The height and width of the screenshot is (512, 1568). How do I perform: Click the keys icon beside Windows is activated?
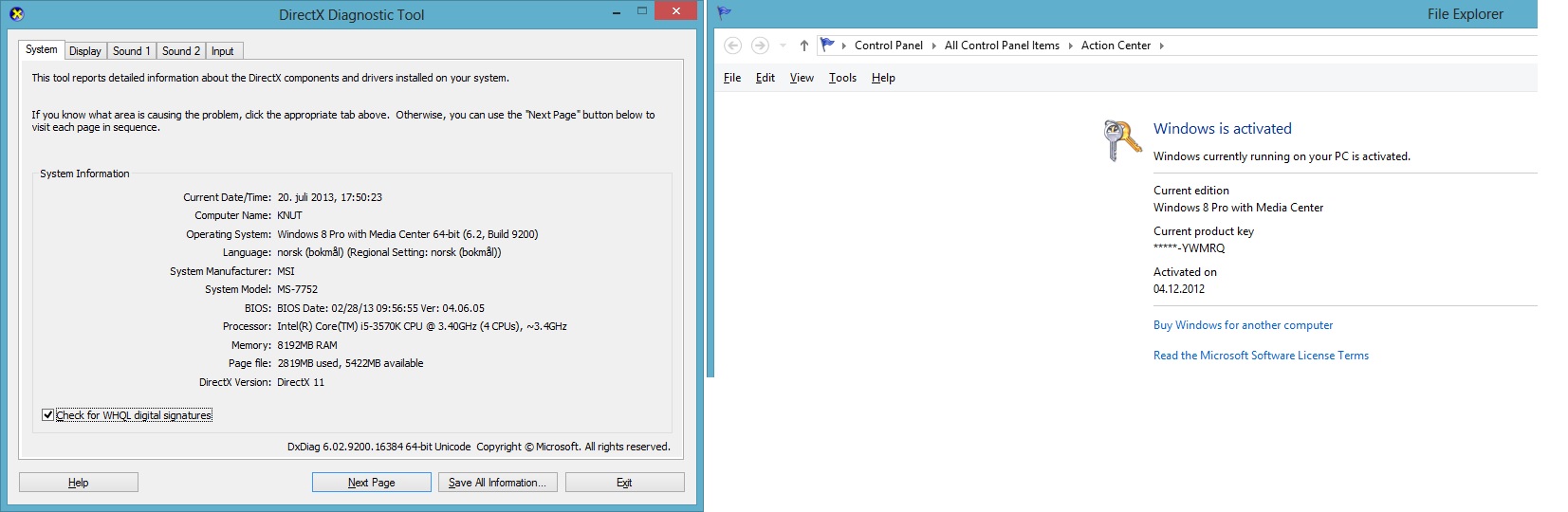coord(1123,140)
